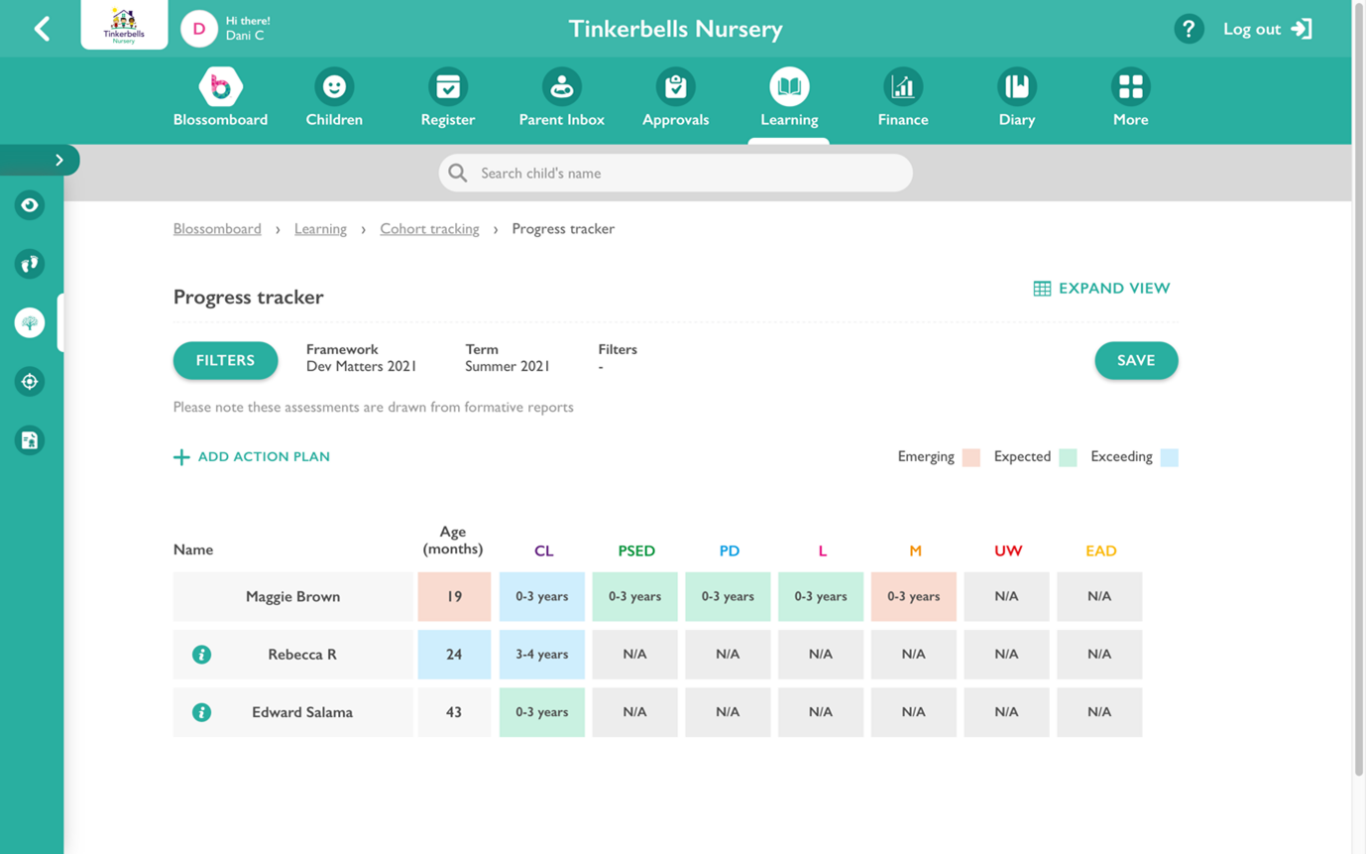
Task: Open the Finance chart icon
Action: pos(902,86)
